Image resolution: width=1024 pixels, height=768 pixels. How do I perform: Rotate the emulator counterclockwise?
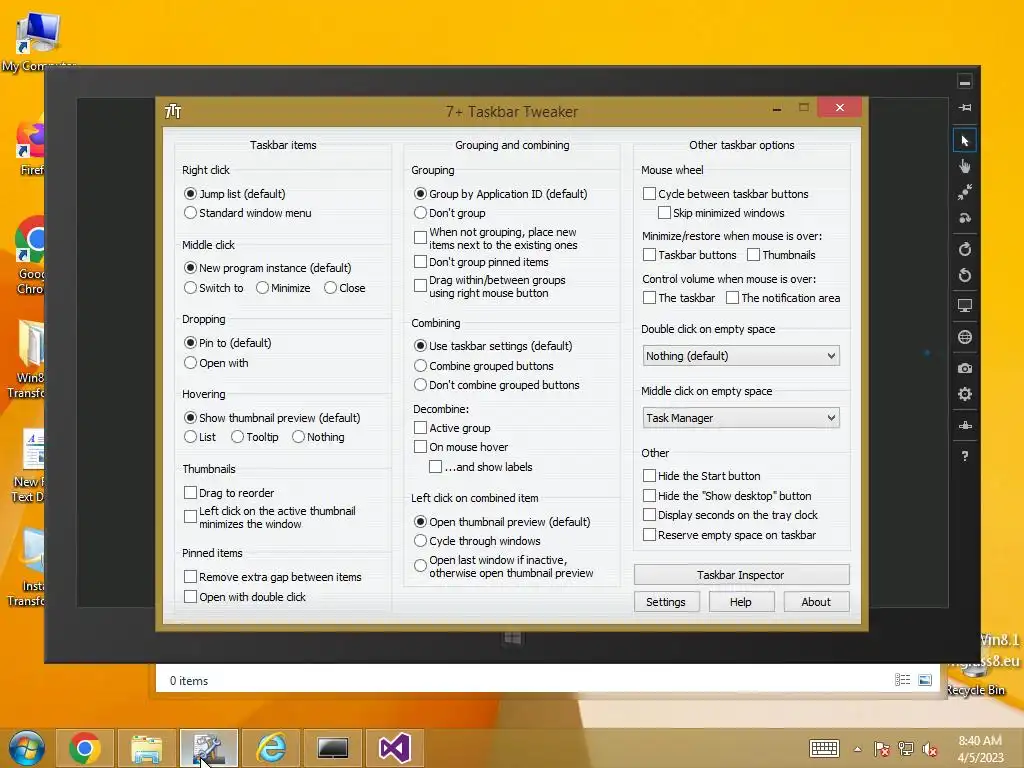[965, 276]
